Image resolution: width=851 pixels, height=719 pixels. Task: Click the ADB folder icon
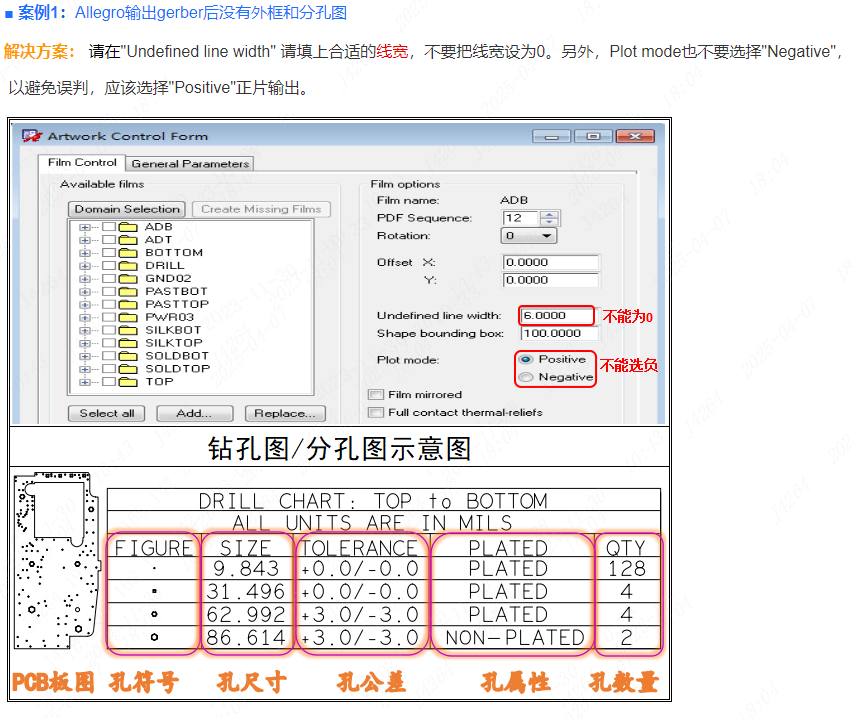pos(128,227)
